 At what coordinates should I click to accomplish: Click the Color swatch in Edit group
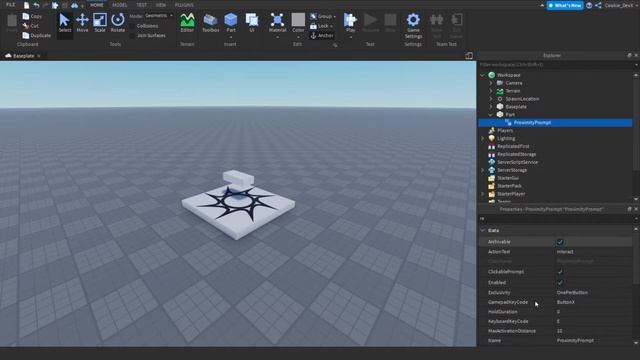(298, 20)
